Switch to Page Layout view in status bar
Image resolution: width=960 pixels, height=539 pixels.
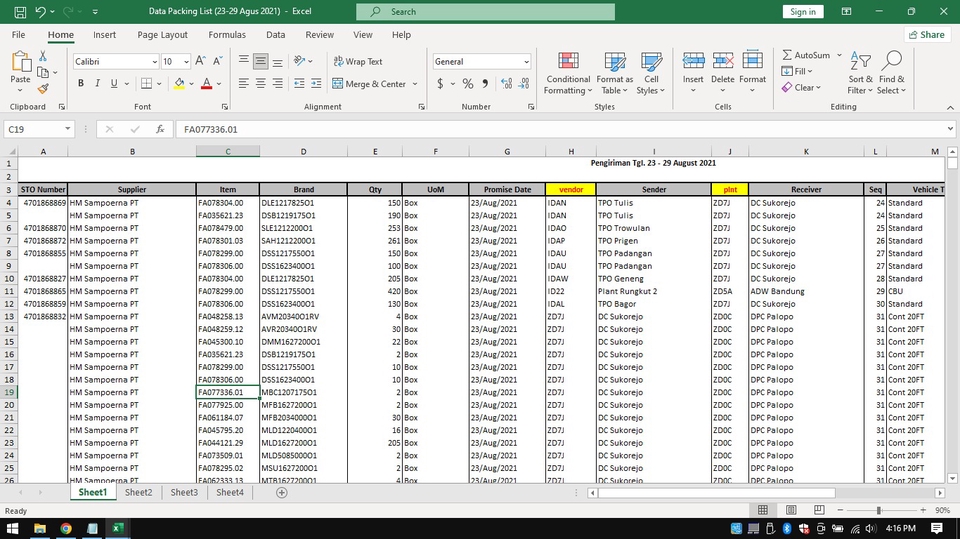pyautogui.click(x=791, y=510)
